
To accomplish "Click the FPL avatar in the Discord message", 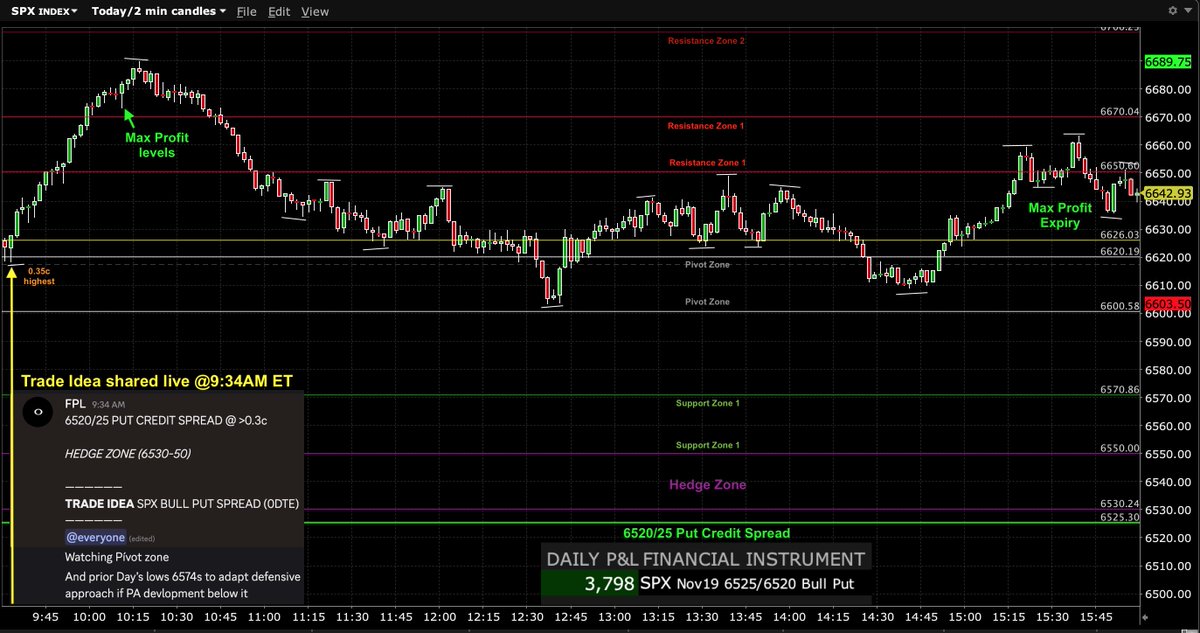I will 37,412.
